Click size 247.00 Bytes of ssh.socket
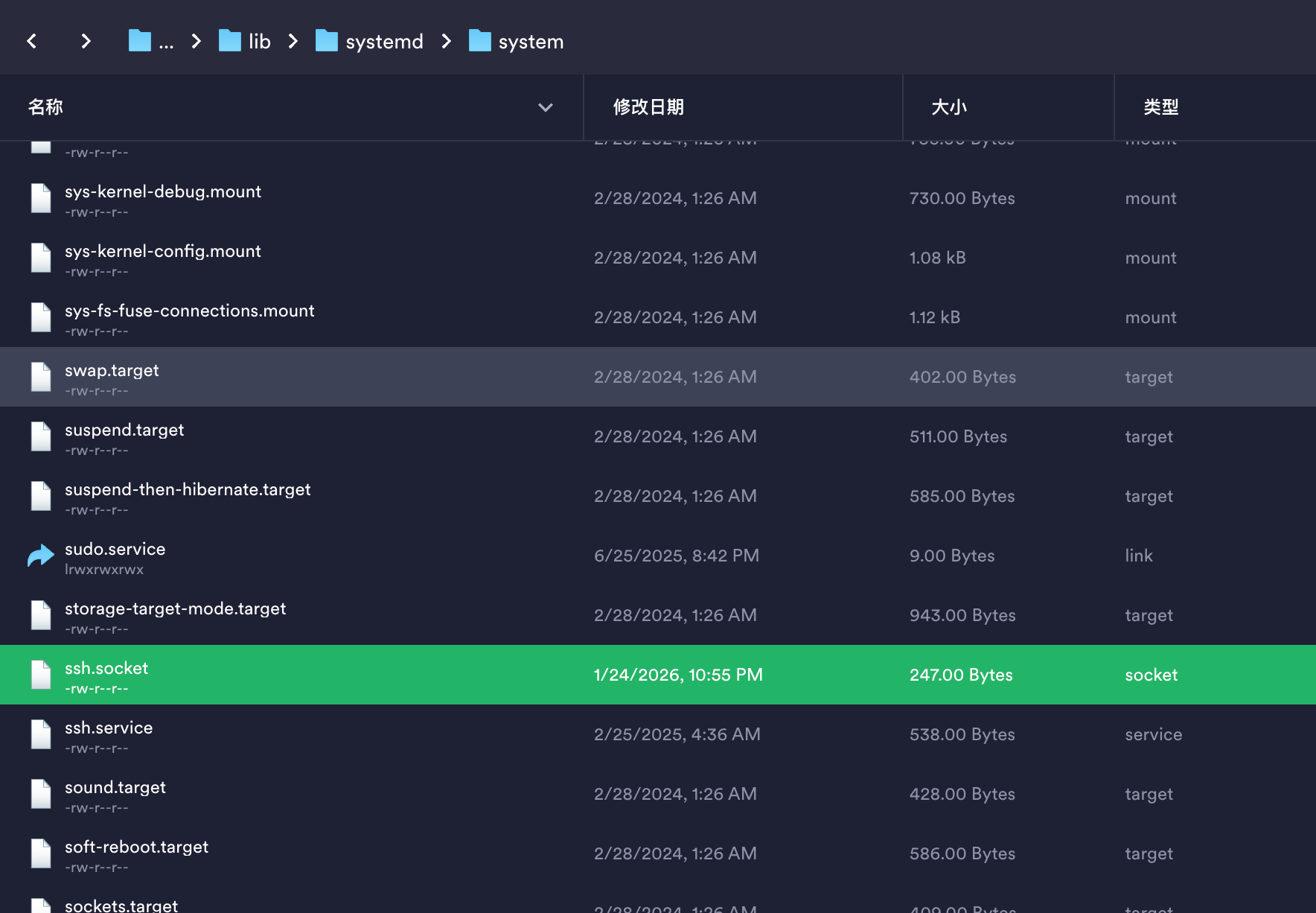 point(961,675)
